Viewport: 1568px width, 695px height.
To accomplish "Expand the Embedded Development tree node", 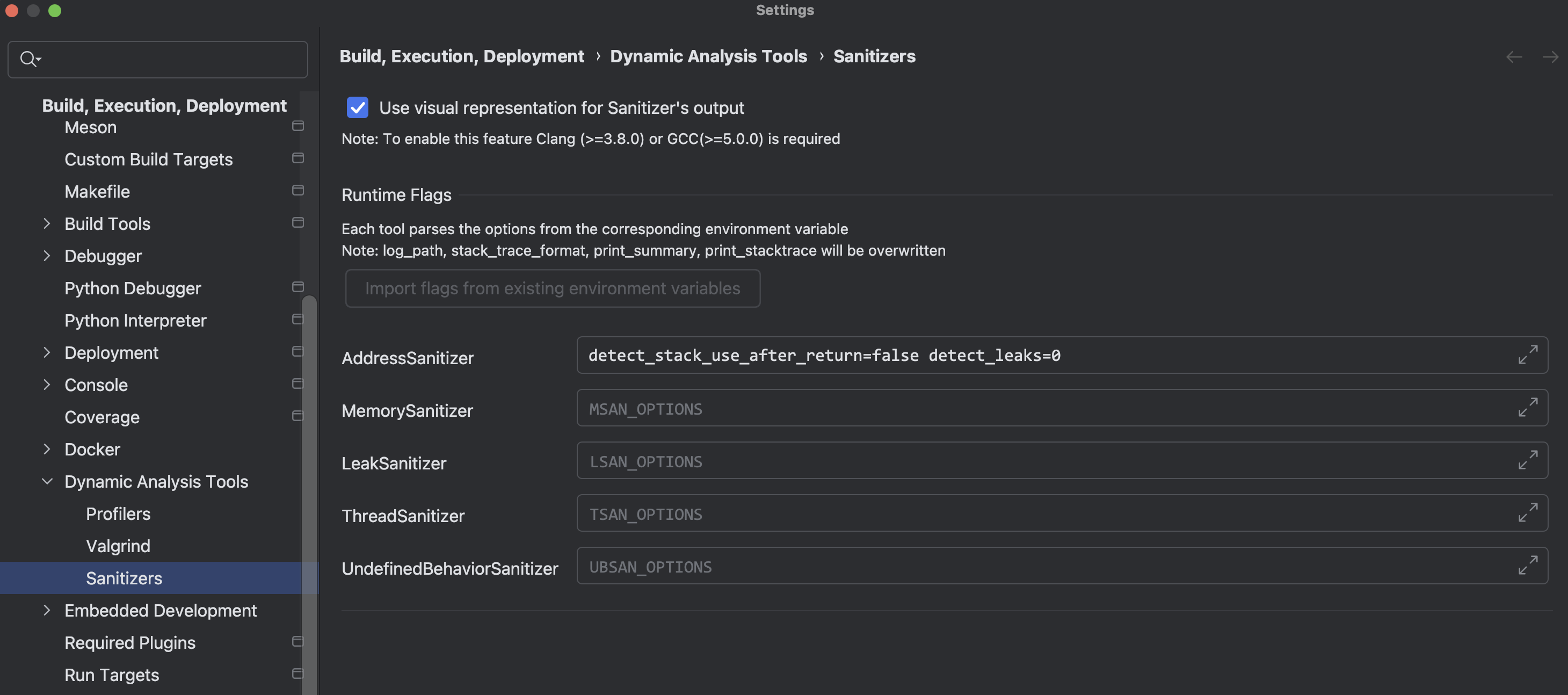I will point(47,610).
